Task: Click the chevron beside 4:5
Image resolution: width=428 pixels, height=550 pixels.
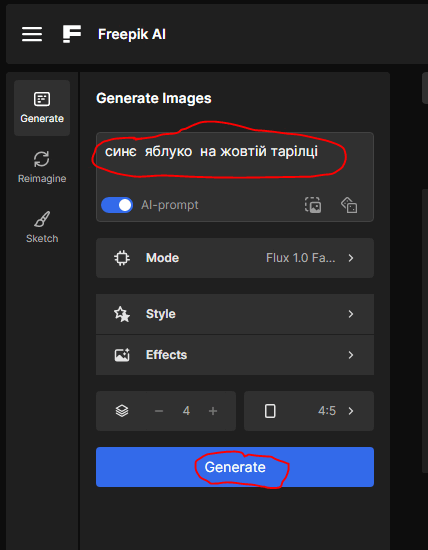Action: point(351,411)
